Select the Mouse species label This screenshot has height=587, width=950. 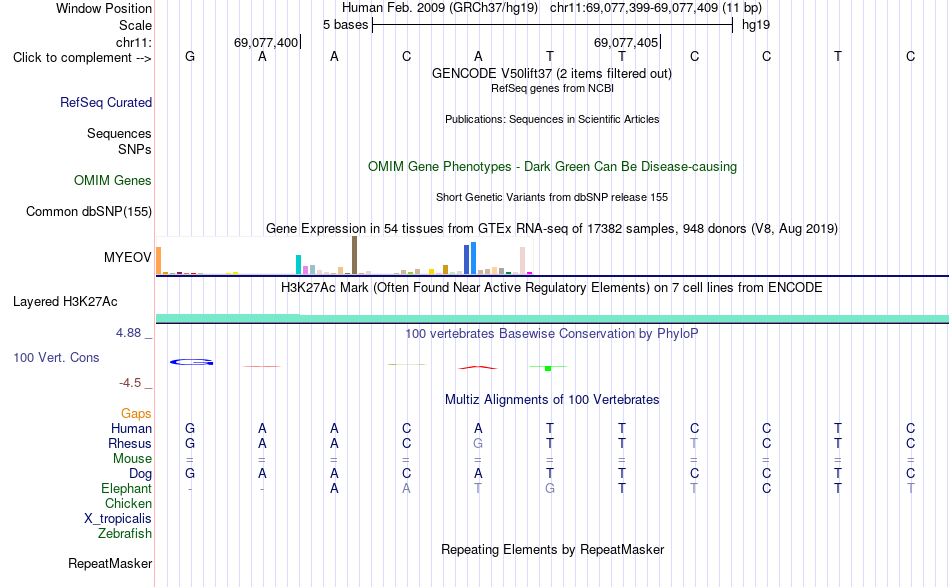tap(133, 459)
